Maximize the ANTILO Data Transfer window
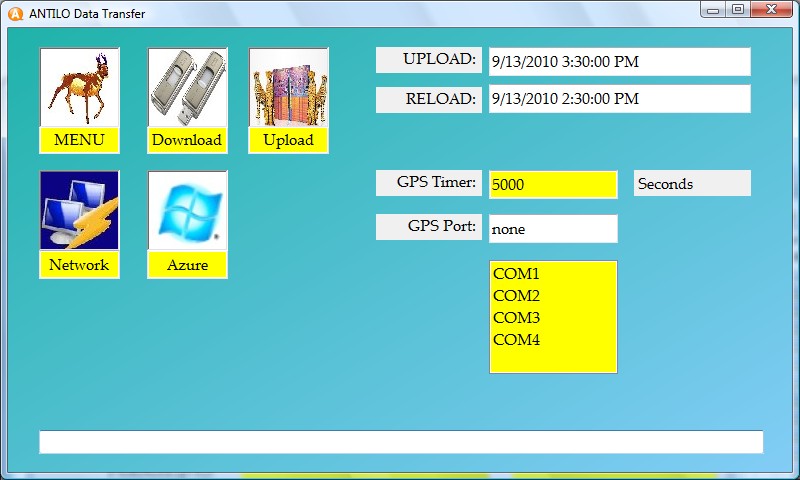The height and width of the screenshot is (480, 800). (738, 9)
